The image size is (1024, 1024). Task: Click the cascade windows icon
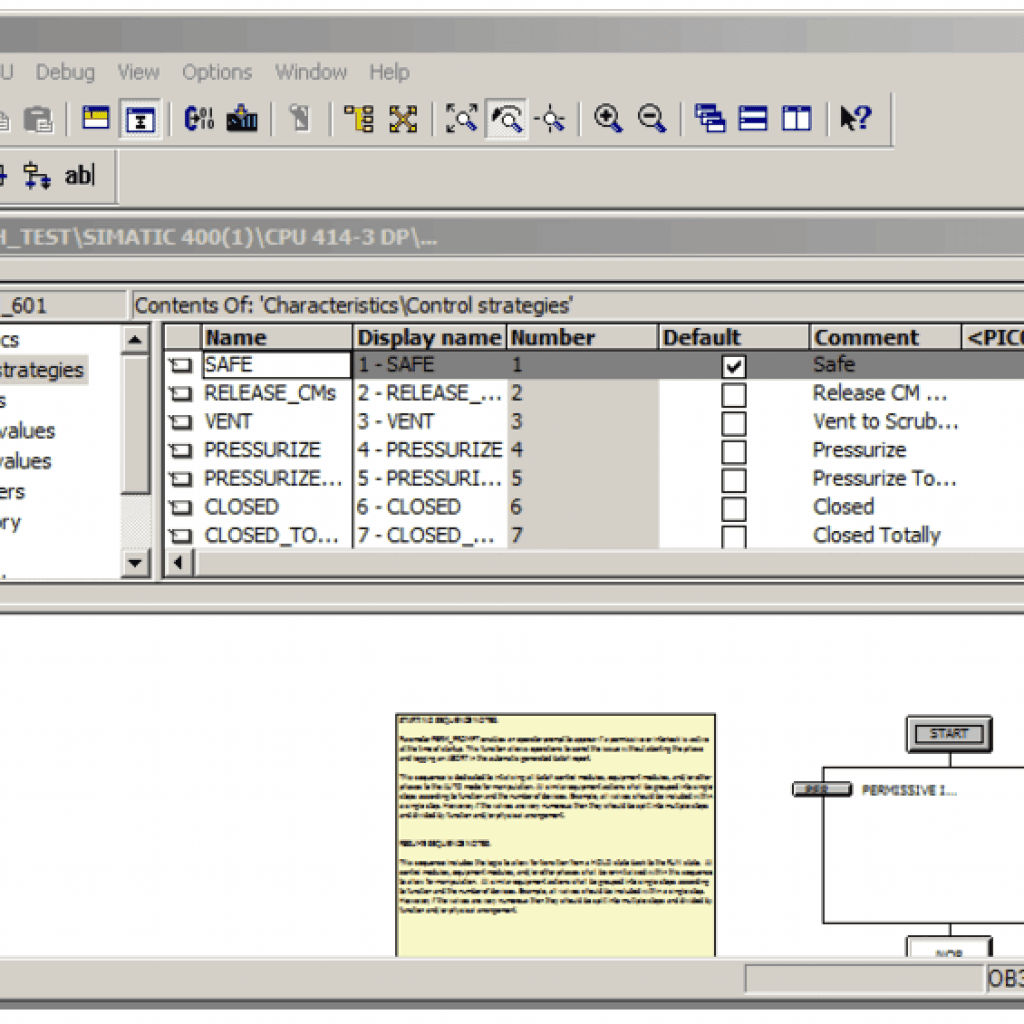click(x=711, y=118)
